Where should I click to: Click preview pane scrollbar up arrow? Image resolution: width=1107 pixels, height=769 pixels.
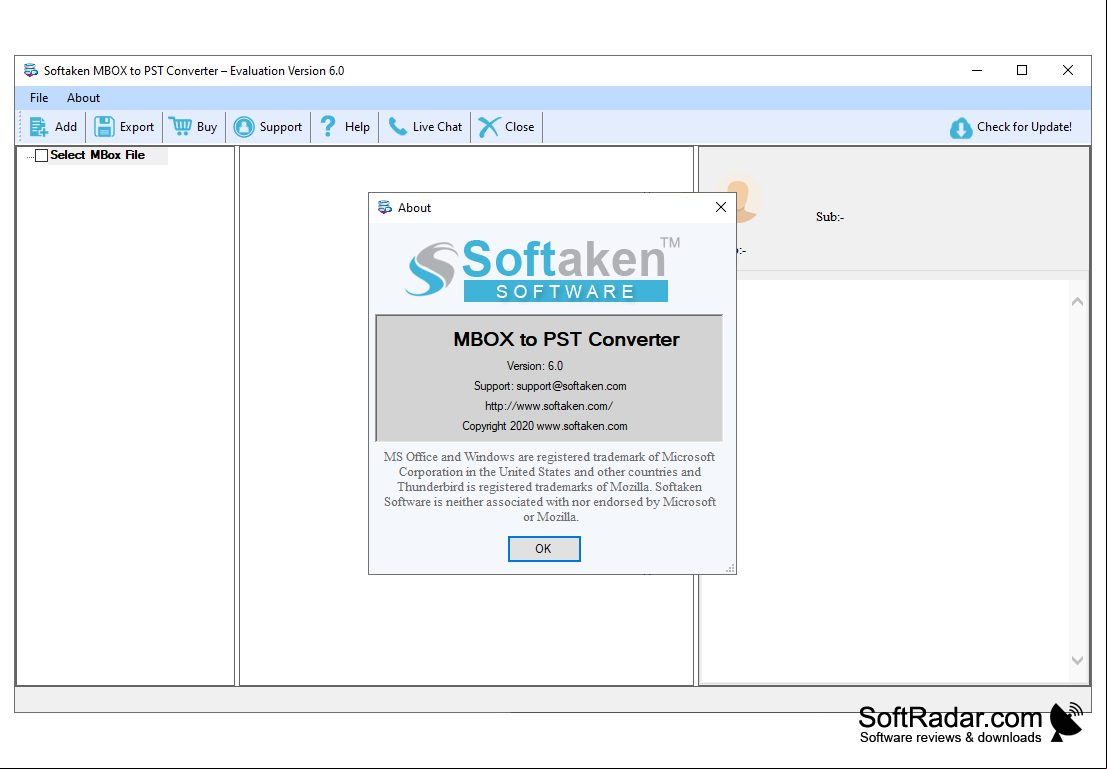pos(1077,302)
